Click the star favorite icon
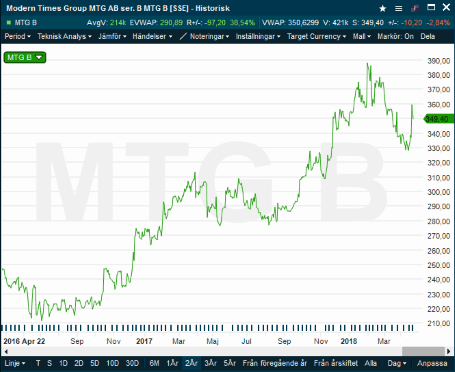The image size is (455, 372). (383, 8)
